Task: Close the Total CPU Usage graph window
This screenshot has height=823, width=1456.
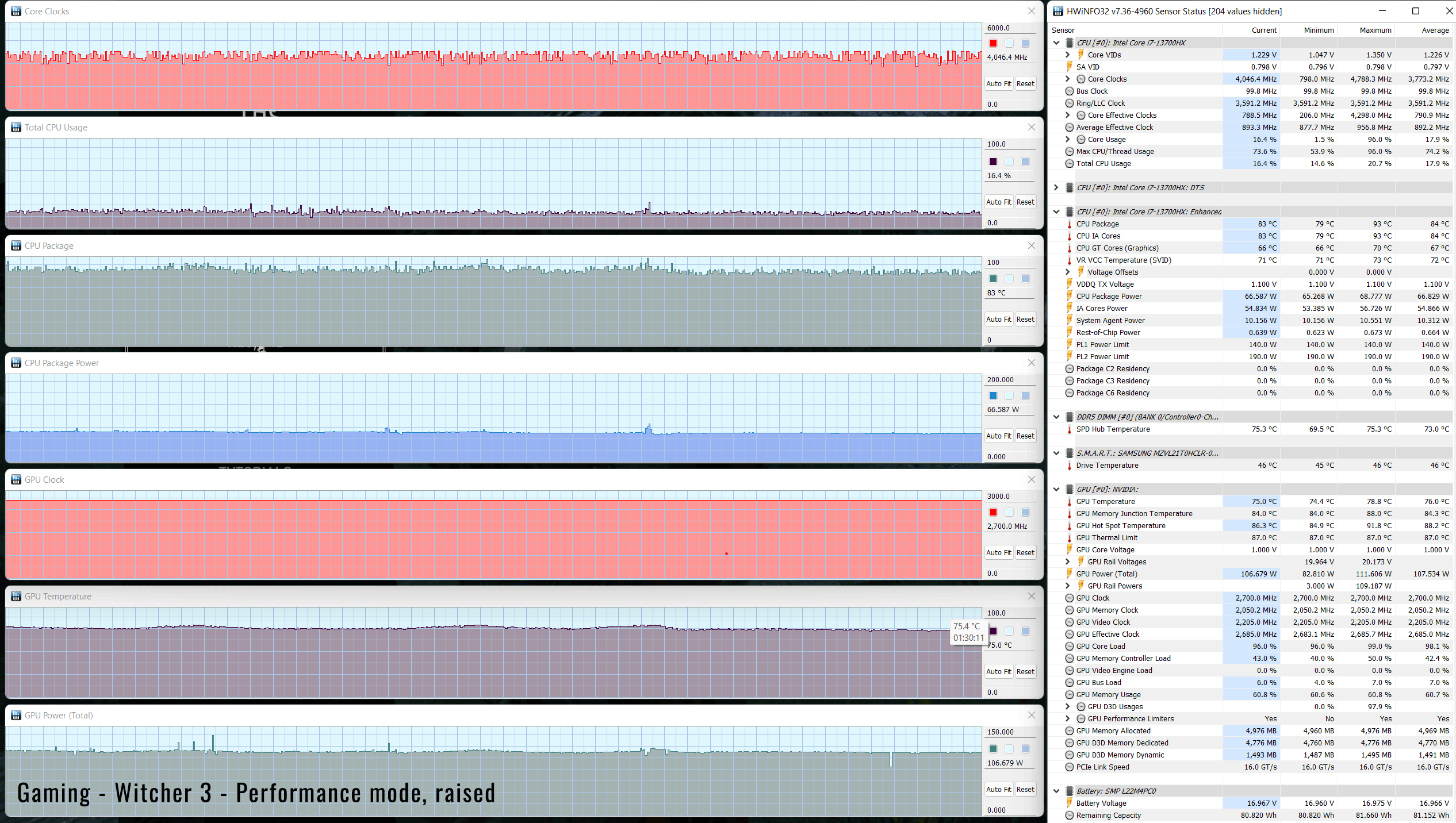Action: (x=1032, y=127)
